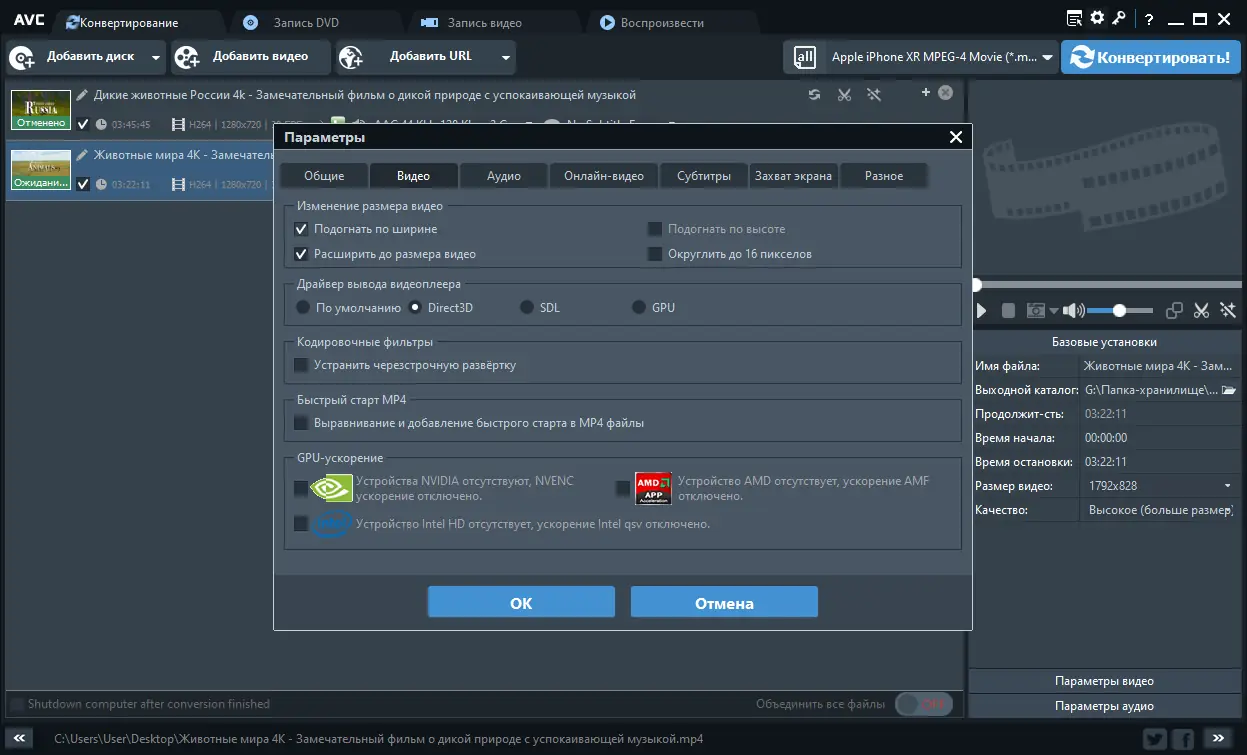Viewport: 1247px width, 755px height.
Task: Enable Округлить до 16 пикселей option
Action: click(x=655, y=252)
